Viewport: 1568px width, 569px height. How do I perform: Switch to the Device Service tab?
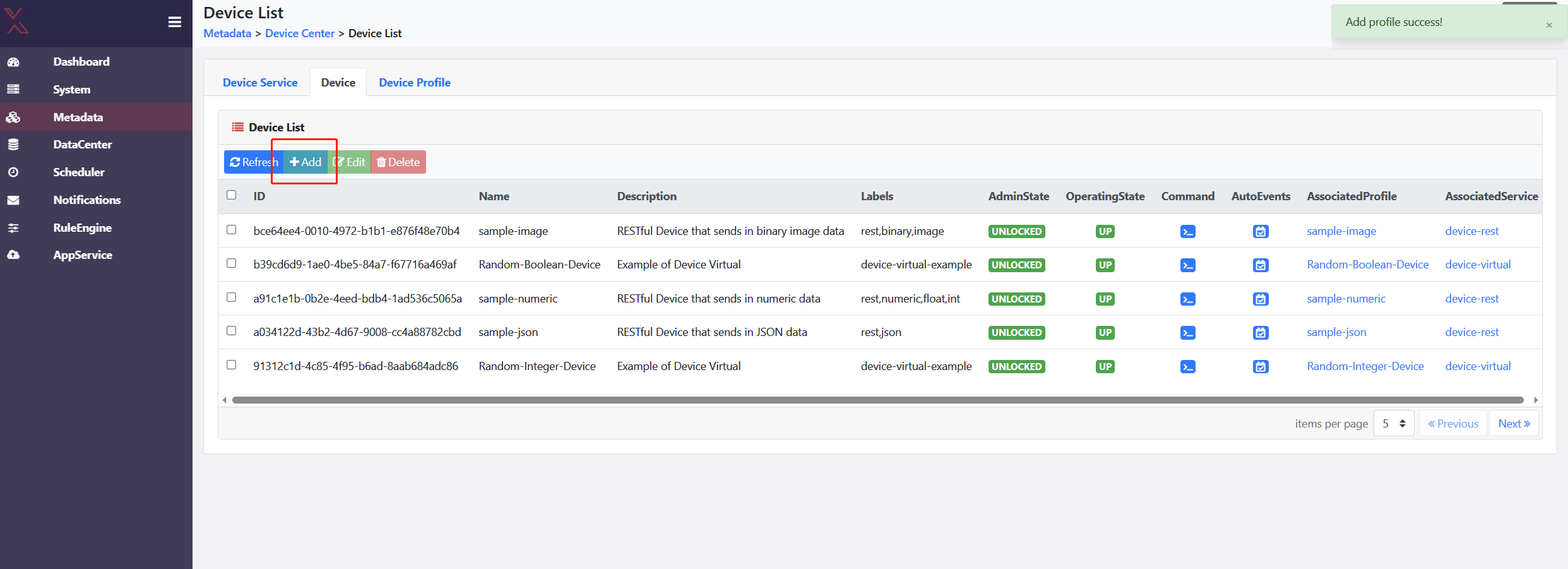(x=260, y=82)
